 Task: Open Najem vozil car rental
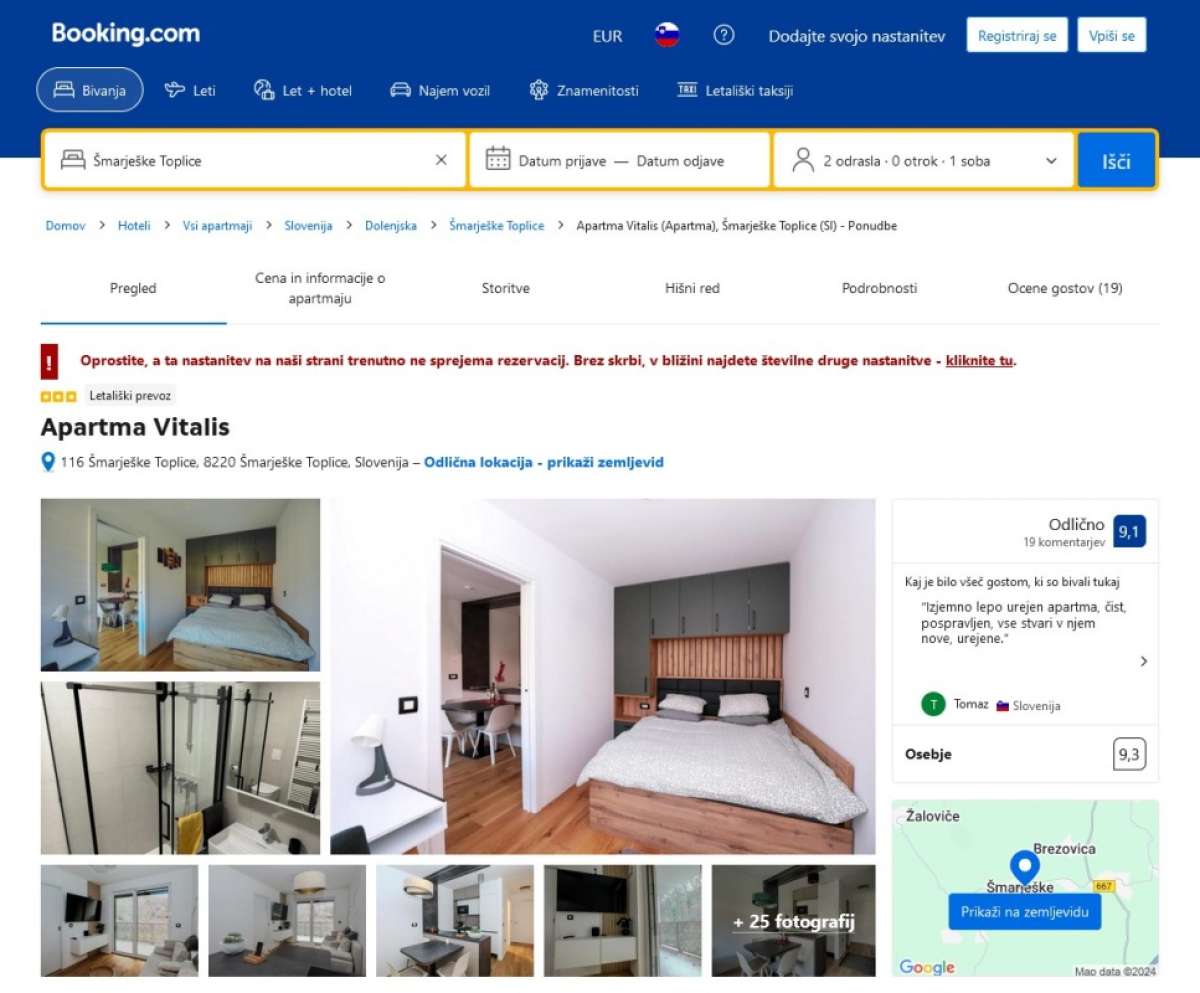[x=440, y=90]
